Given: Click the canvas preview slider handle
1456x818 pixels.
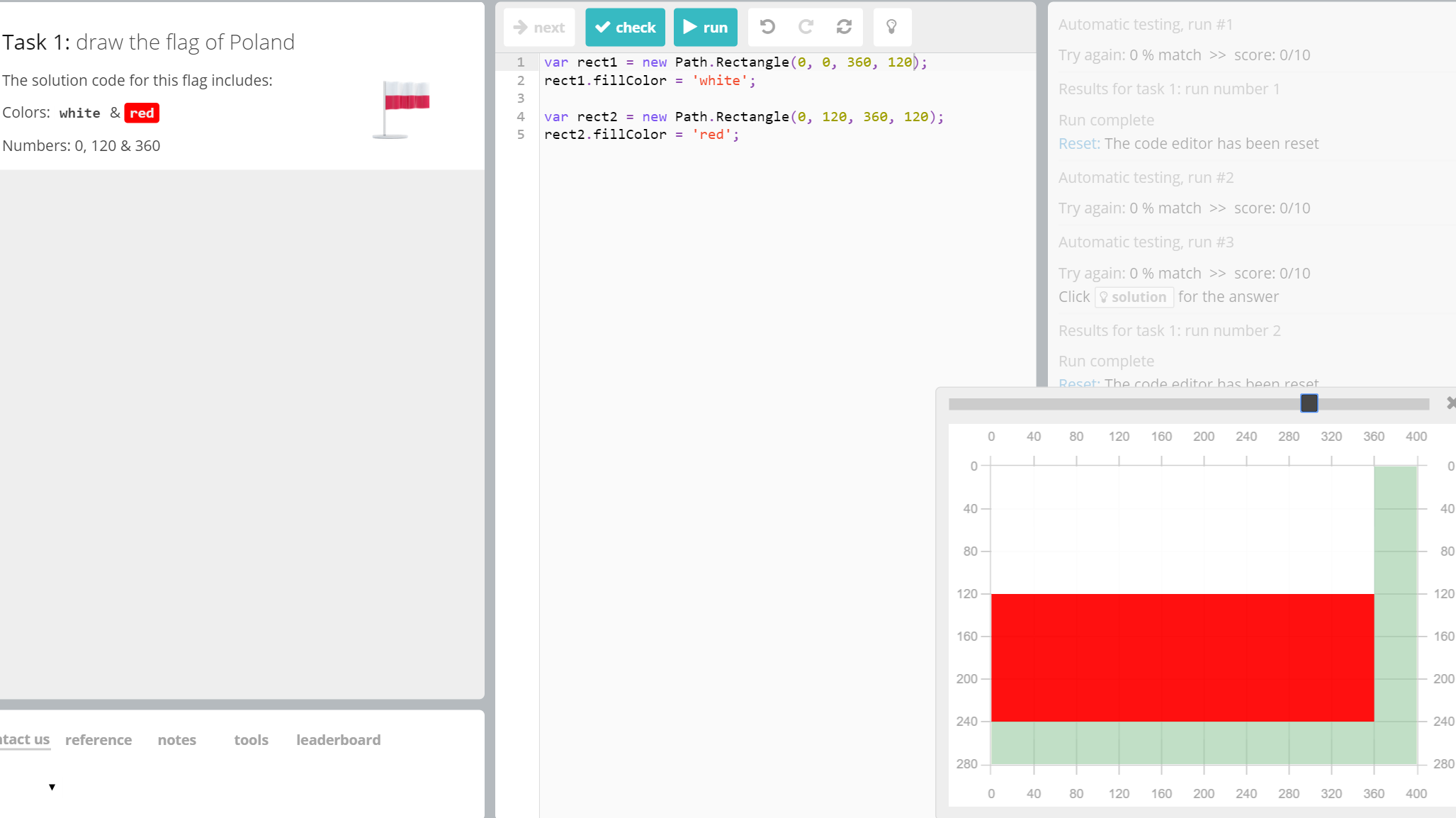Looking at the screenshot, I should [1309, 403].
